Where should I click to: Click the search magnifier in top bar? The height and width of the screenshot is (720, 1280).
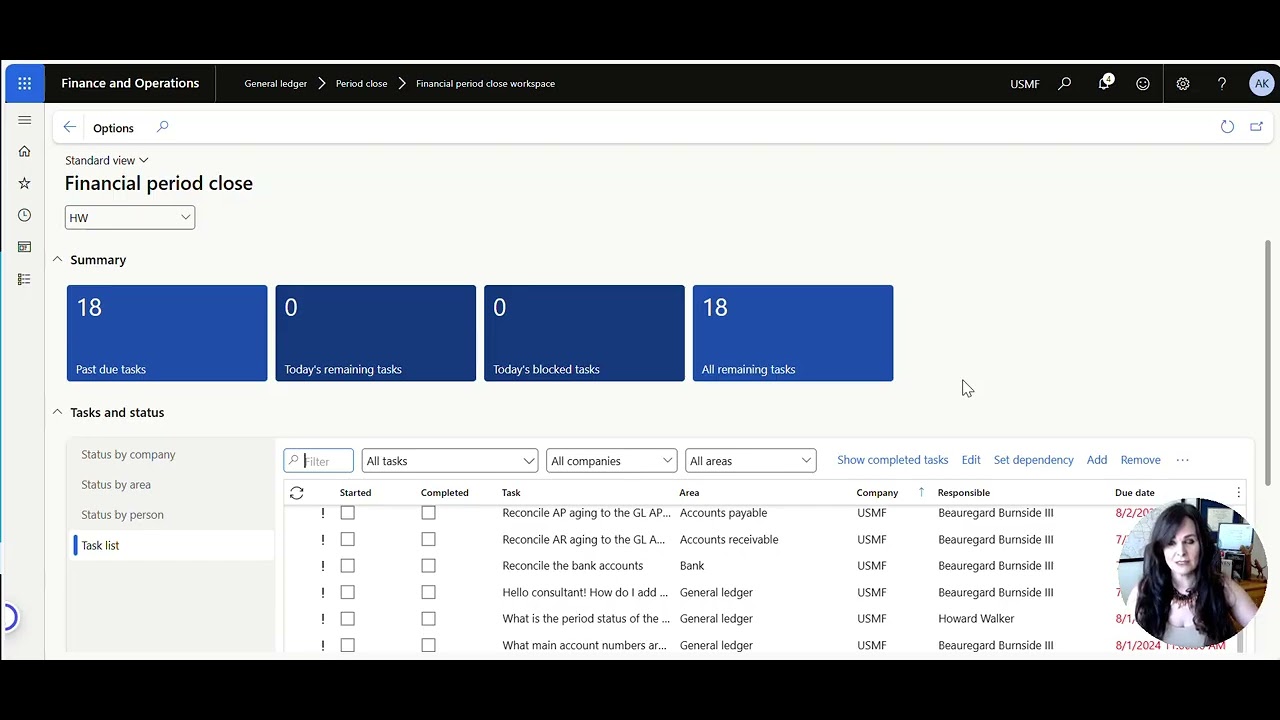tap(1065, 84)
